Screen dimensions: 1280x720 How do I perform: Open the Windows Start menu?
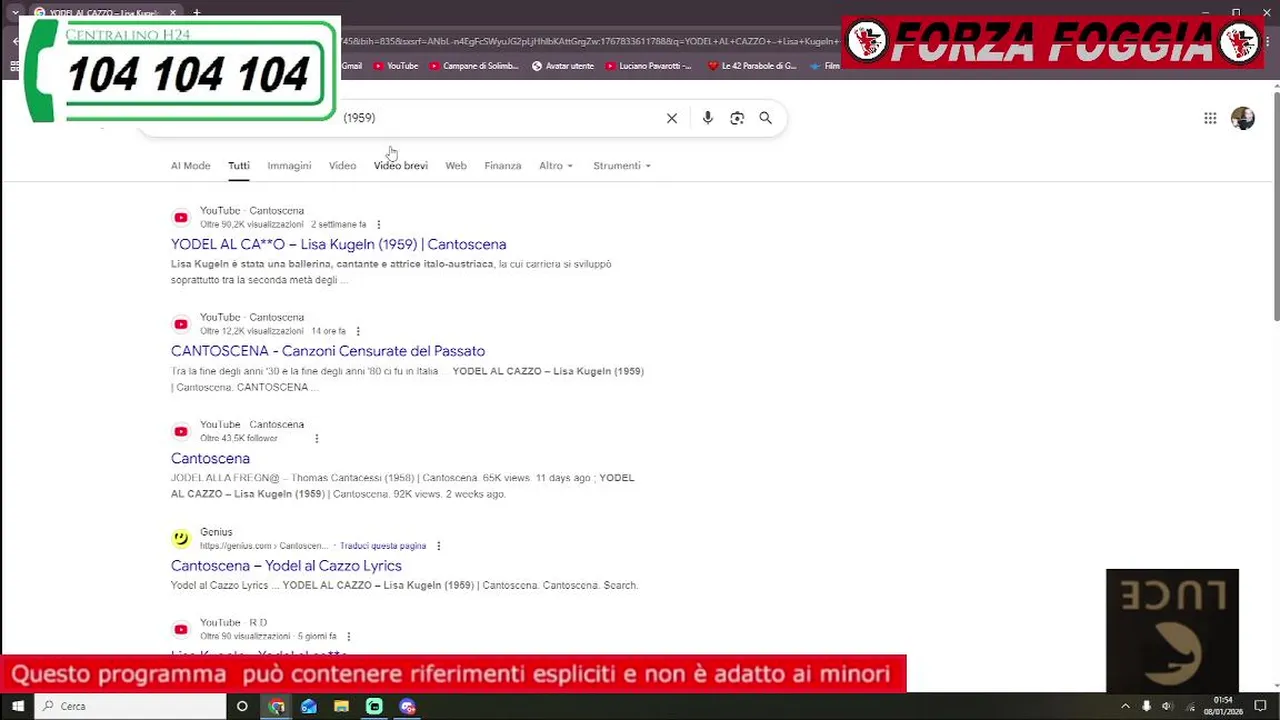pos(18,706)
